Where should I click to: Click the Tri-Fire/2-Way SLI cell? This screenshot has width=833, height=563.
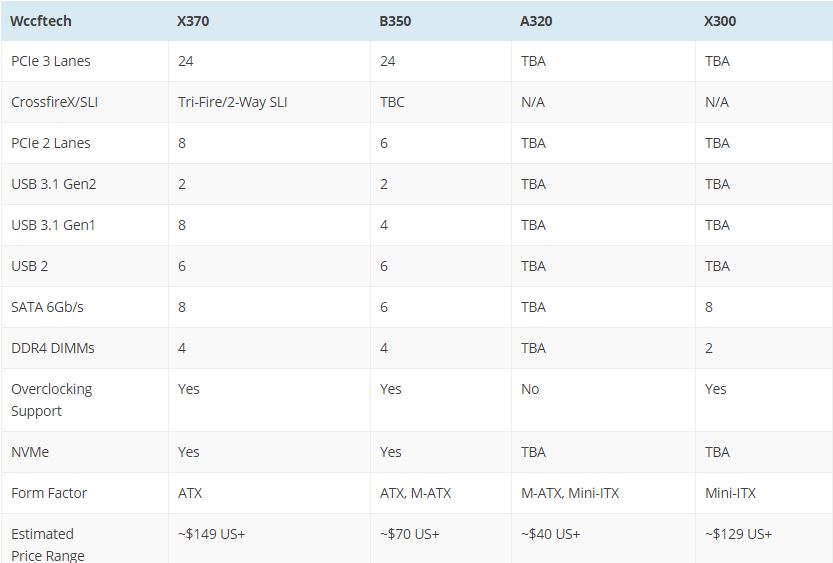pyautogui.click(x=232, y=102)
